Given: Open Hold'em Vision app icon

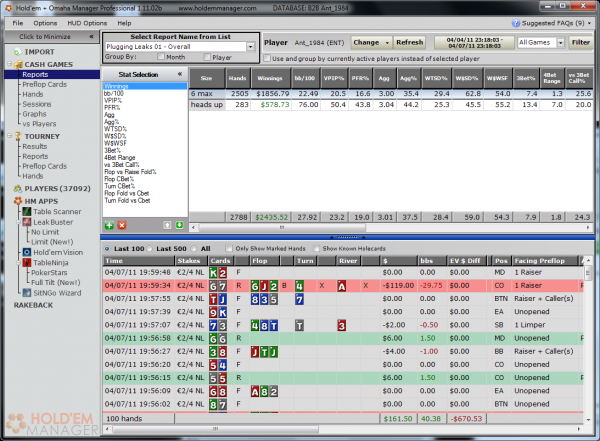Looking at the screenshot, I should point(27,252).
